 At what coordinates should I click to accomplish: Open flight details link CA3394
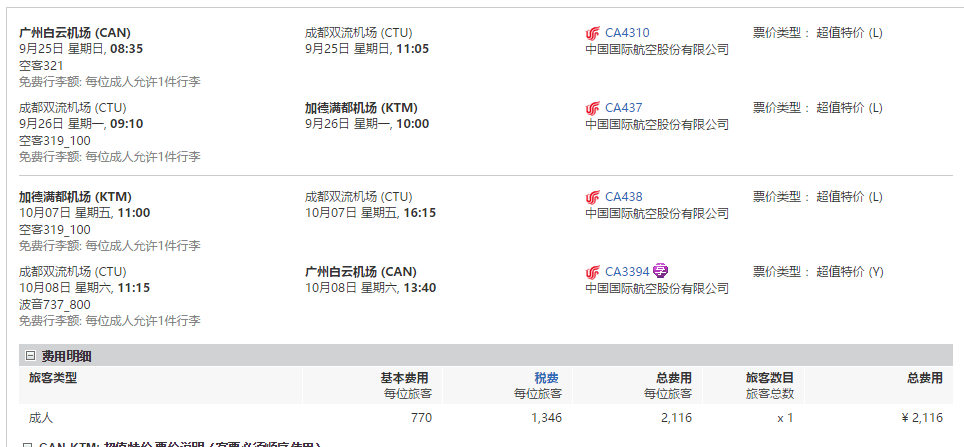coord(627,272)
